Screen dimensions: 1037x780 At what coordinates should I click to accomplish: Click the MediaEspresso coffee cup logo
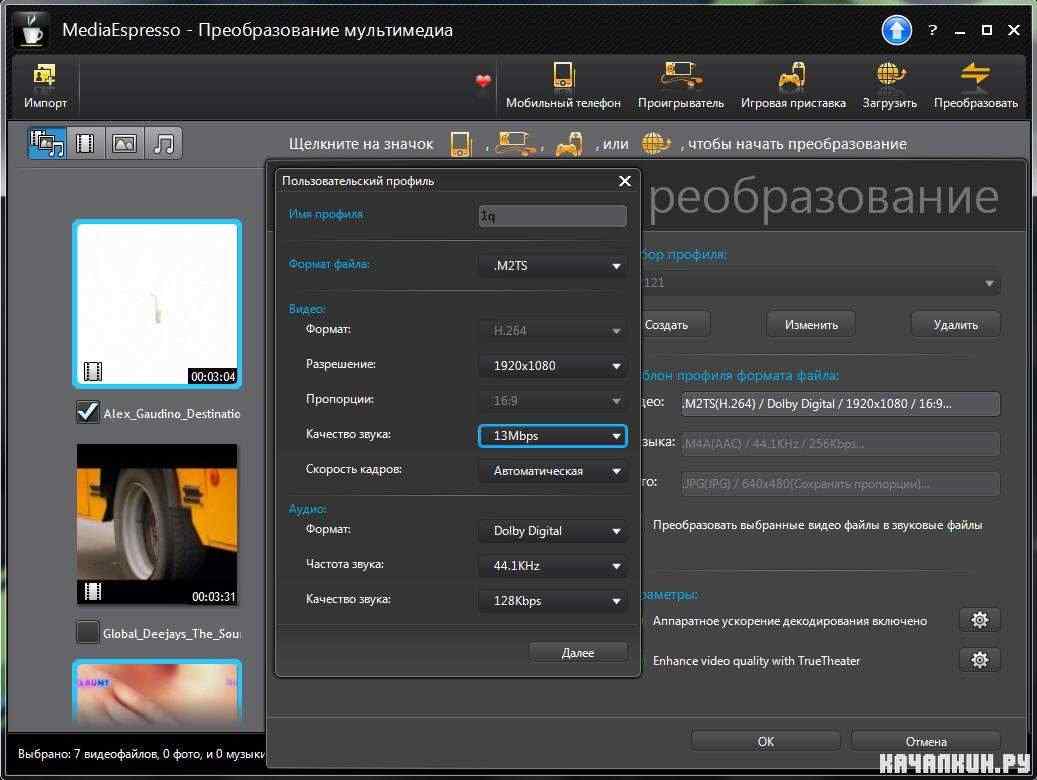tap(31, 29)
